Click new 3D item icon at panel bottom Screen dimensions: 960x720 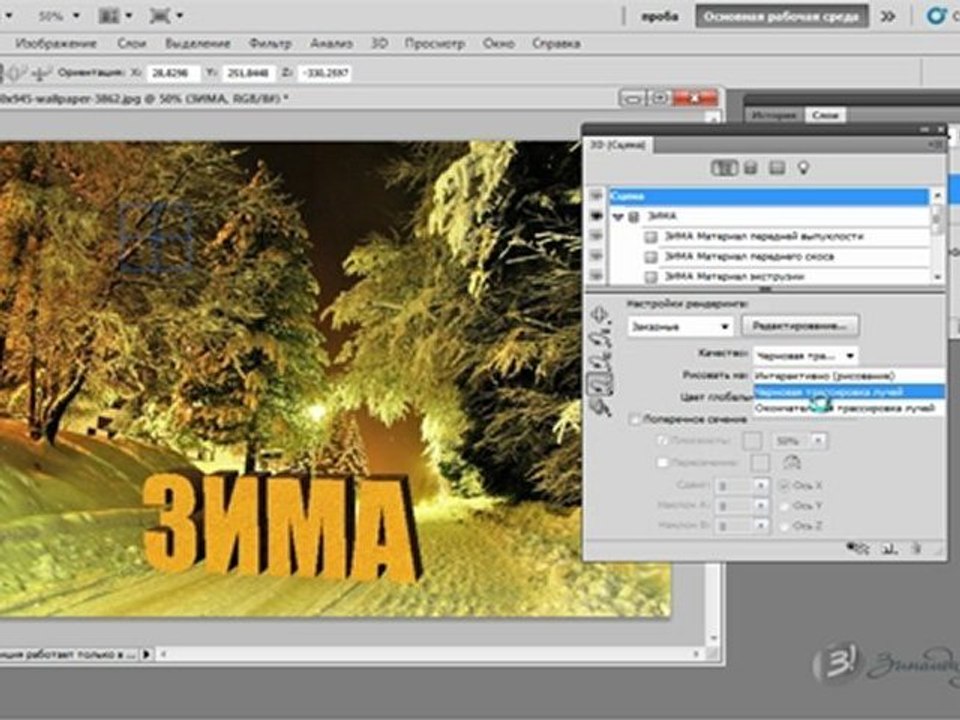pyautogui.click(x=889, y=548)
